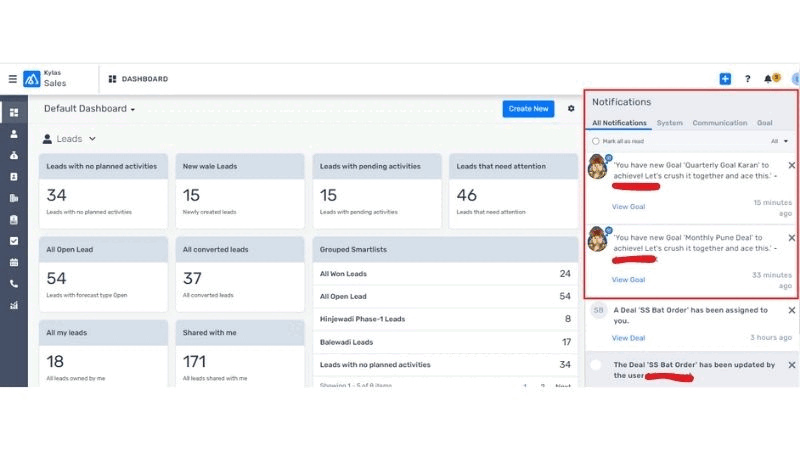The image size is (800, 450).
Task: Click View Deal link for SS Bat Order
Action: pos(628,338)
